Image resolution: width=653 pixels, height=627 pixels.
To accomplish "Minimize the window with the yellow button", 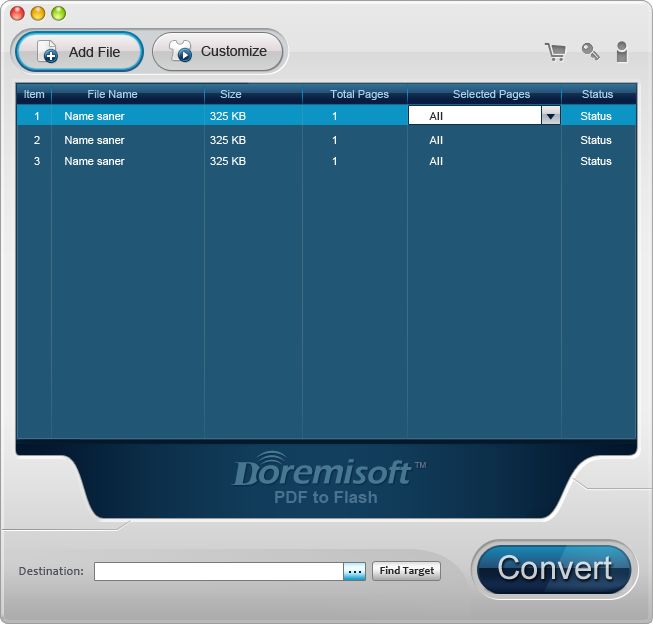I will click(x=38, y=13).
